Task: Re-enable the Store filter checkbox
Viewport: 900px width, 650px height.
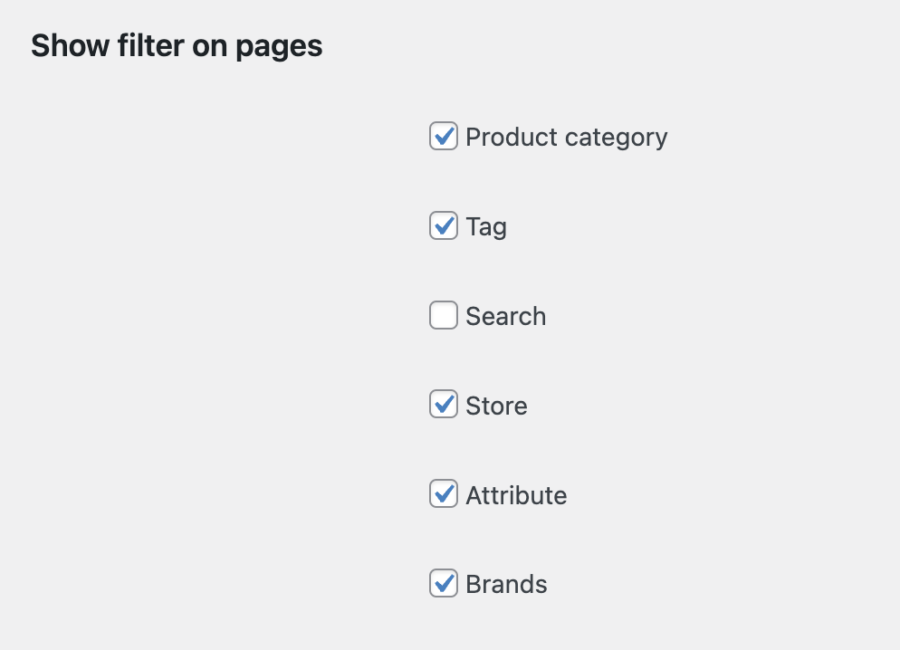Action: 443,405
